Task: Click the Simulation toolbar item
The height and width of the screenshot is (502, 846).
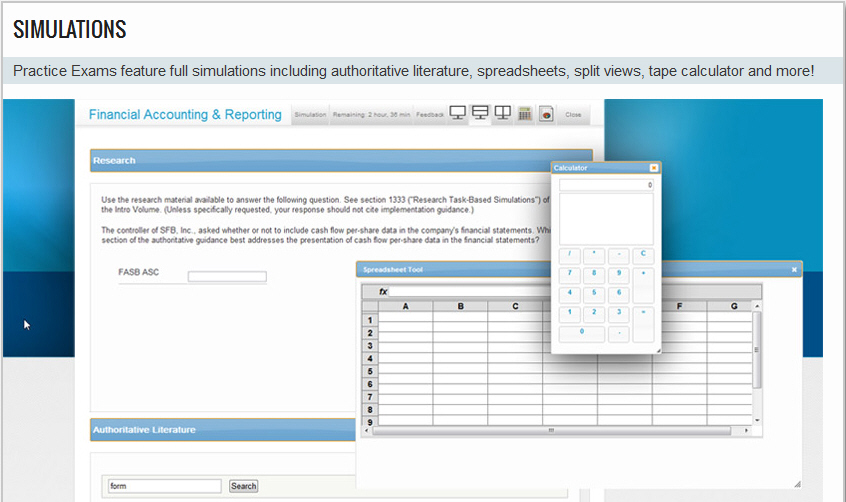Action: [310, 115]
